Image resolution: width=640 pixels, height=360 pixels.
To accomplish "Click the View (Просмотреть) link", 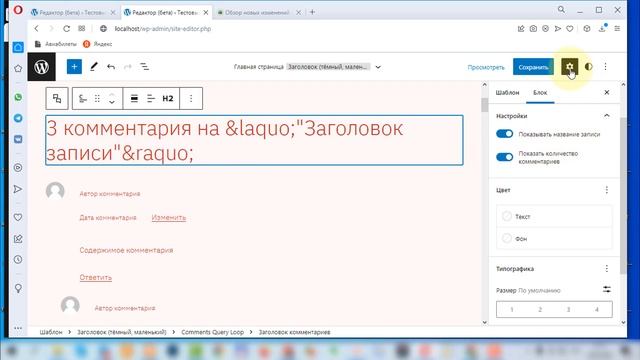I will point(486,67).
